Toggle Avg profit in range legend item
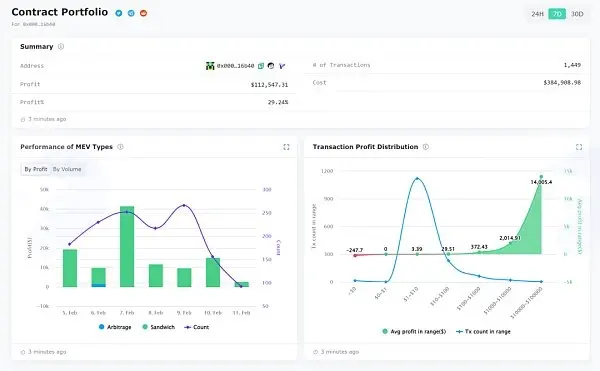 point(414,332)
